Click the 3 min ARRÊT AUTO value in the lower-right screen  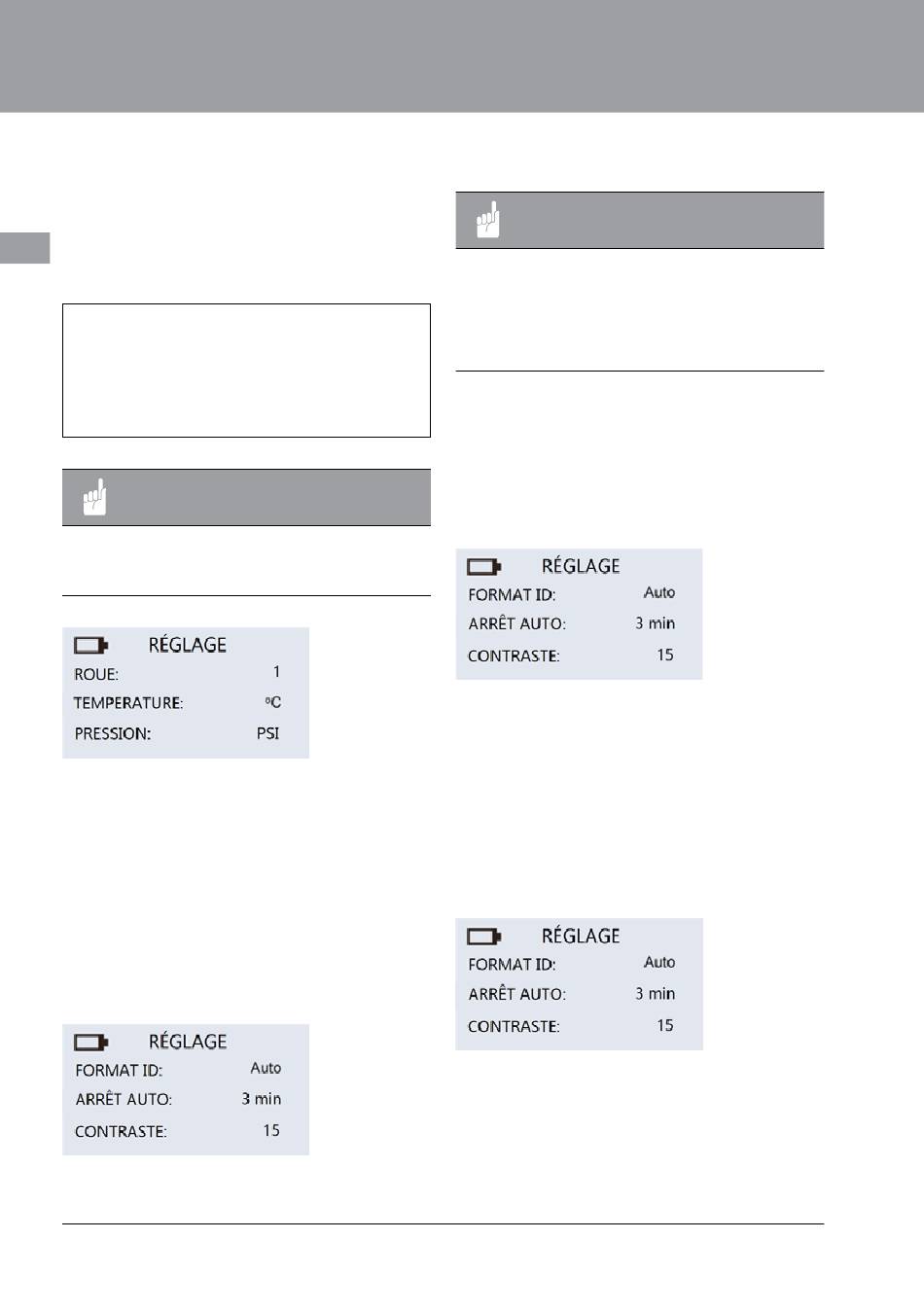pos(656,994)
